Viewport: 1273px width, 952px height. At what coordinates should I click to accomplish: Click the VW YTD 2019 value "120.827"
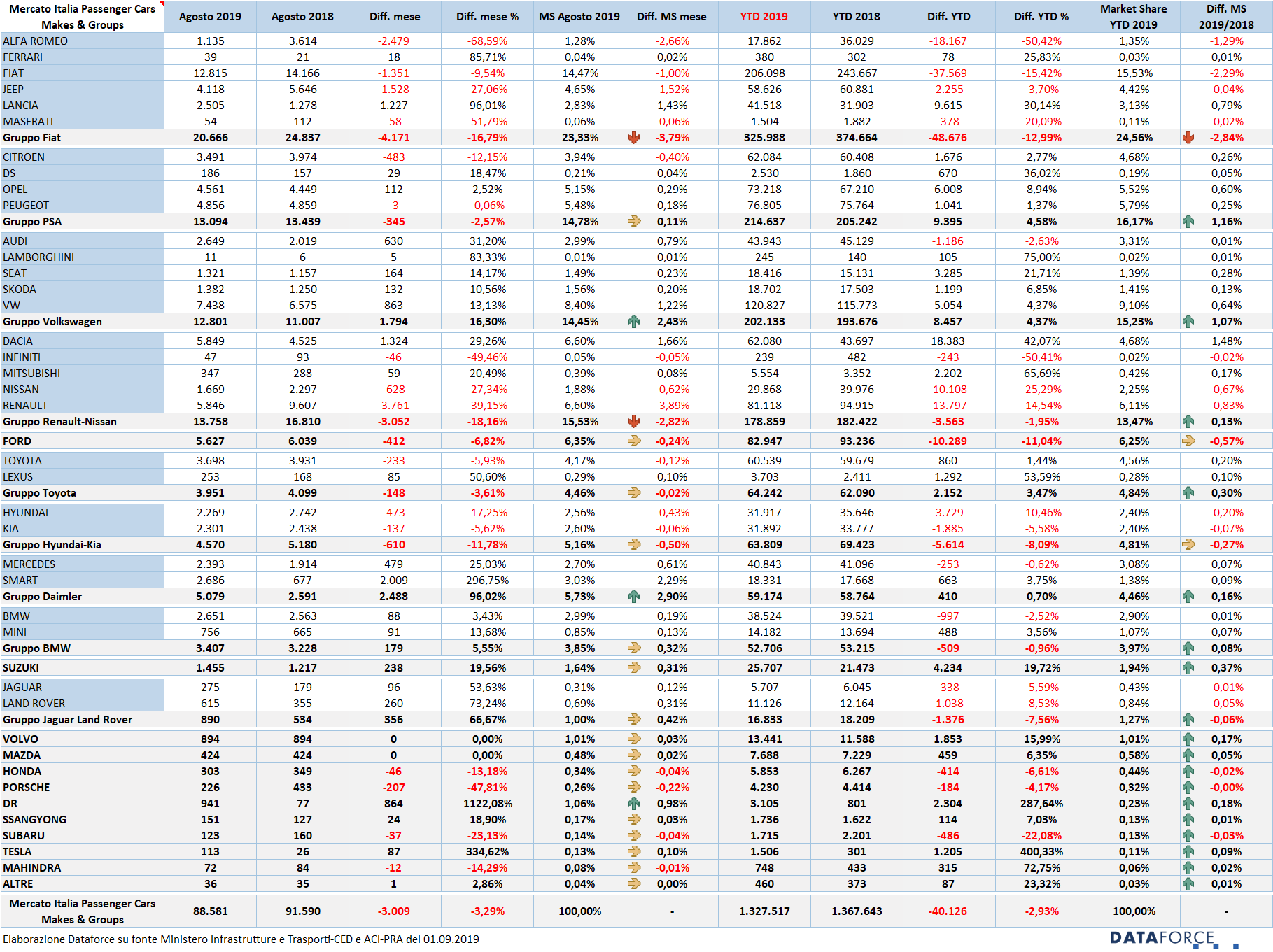764,306
